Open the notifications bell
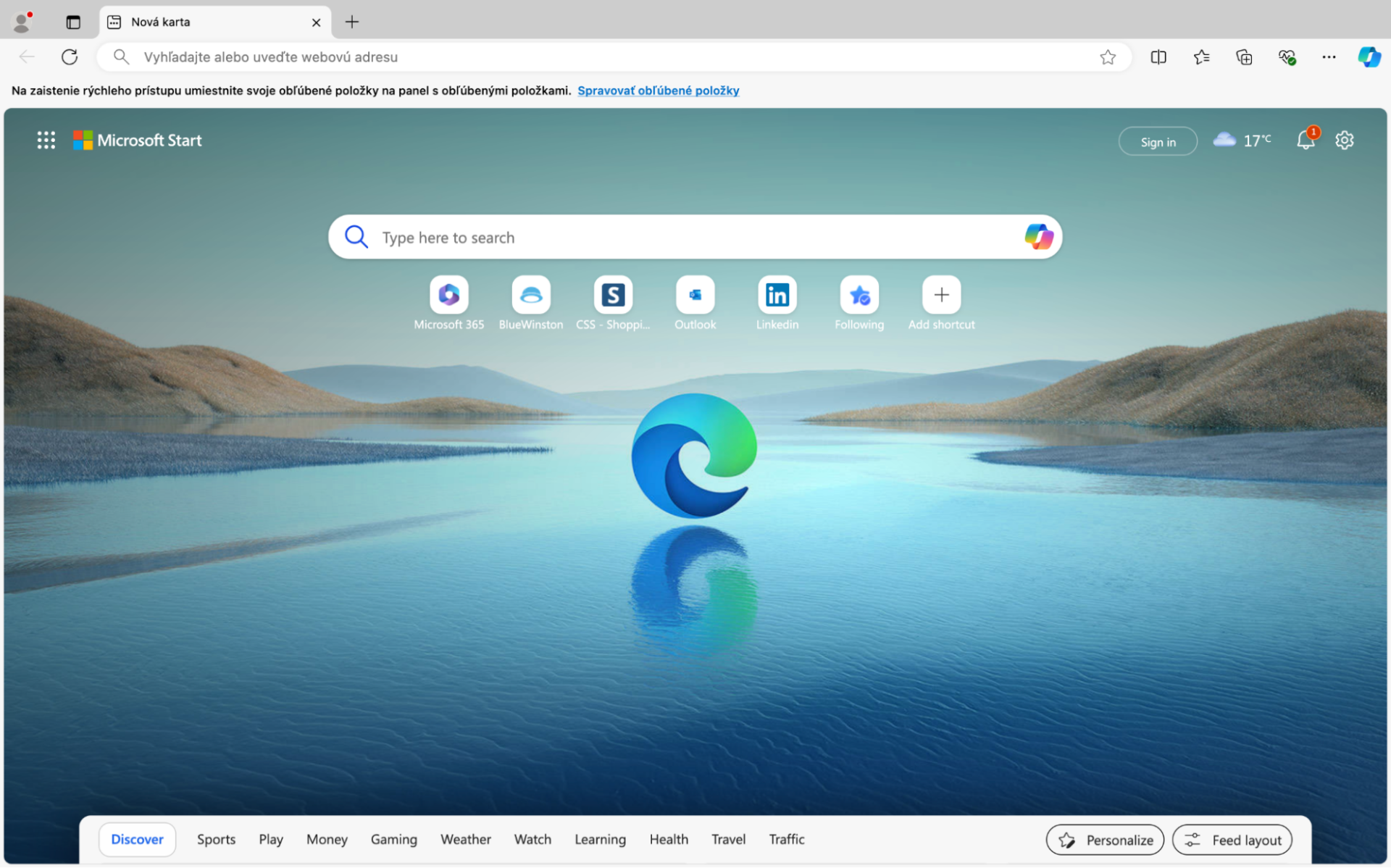 (1306, 140)
